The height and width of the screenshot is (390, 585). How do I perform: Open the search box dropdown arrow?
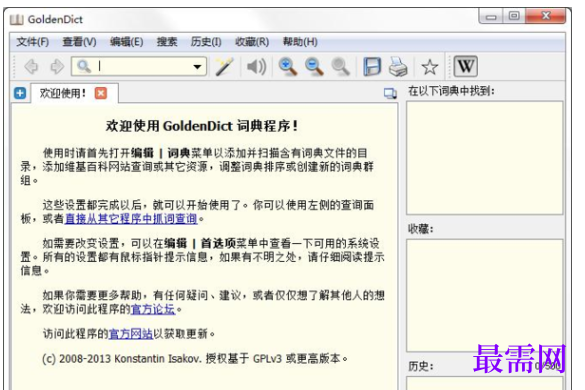coord(197,67)
